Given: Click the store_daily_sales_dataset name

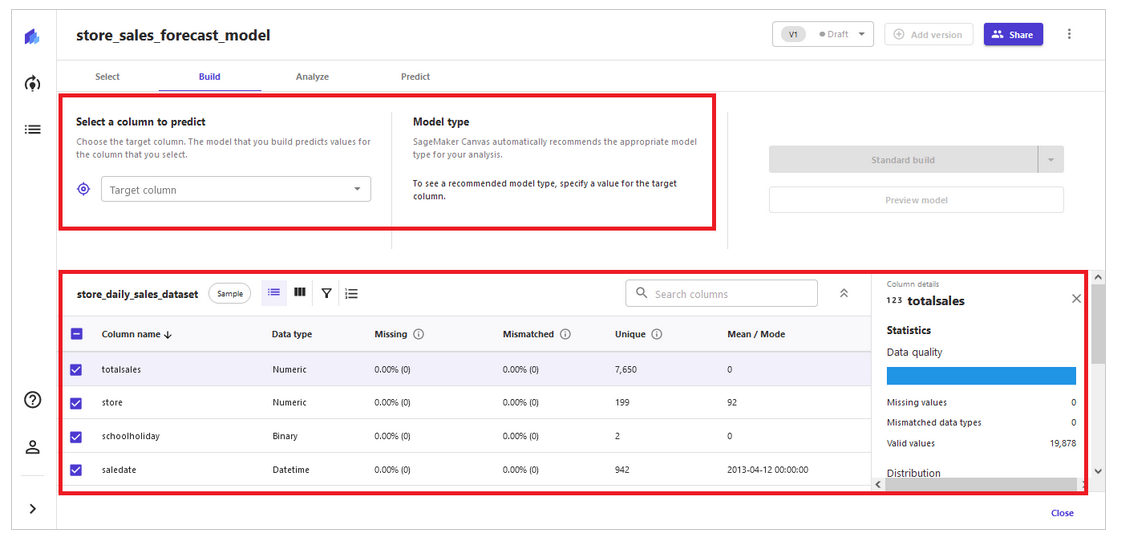Looking at the screenshot, I should 137,294.
